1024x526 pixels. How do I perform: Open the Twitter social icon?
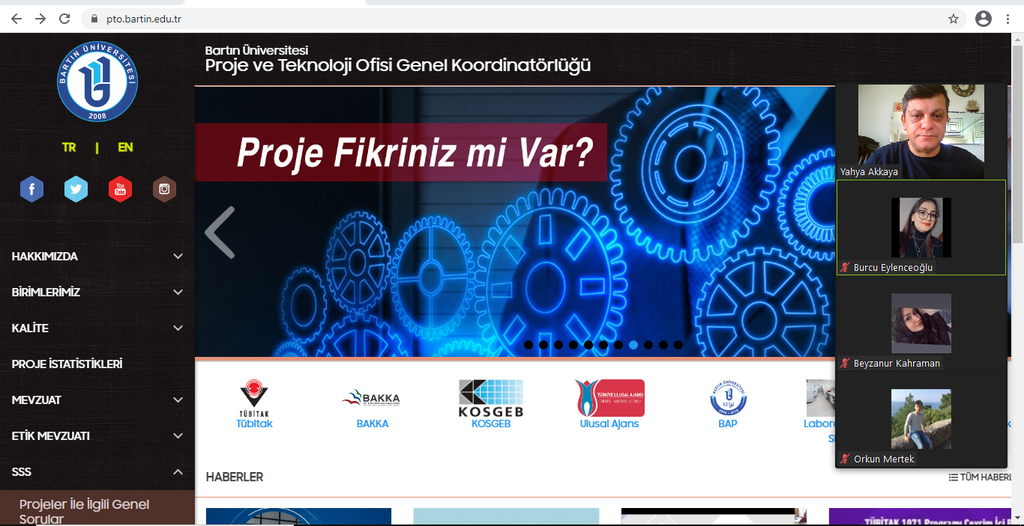point(76,189)
